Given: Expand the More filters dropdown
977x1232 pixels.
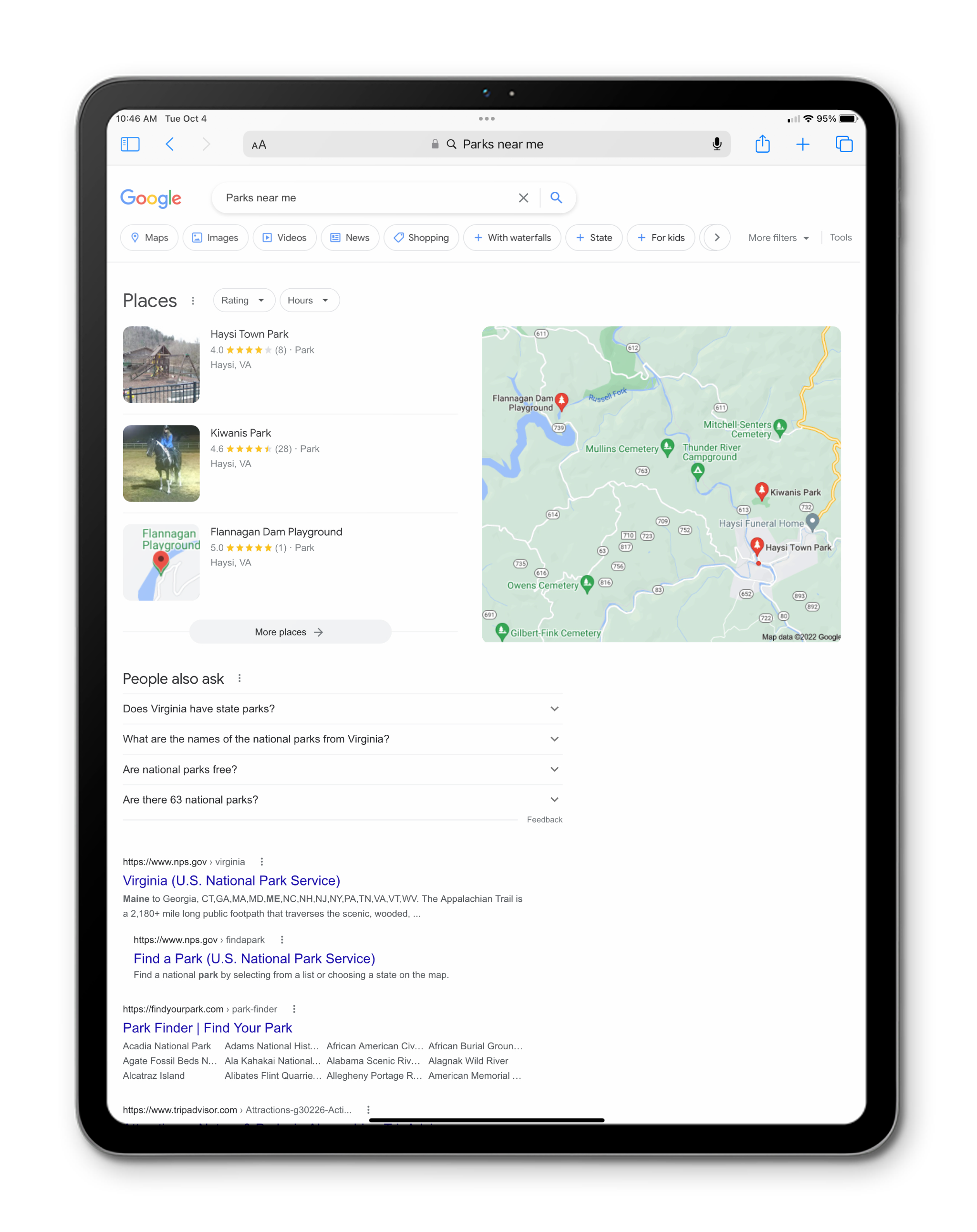Looking at the screenshot, I should (778, 238).
